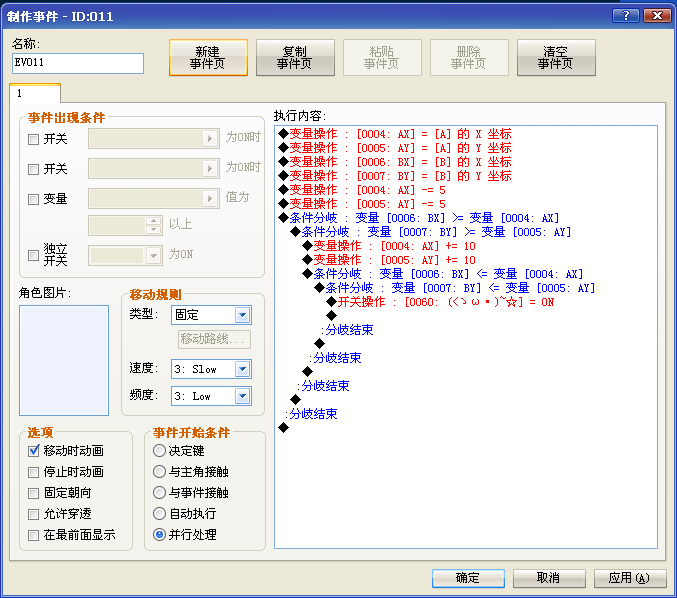Uncheck the 移动时动画 option

click(33, 451)
